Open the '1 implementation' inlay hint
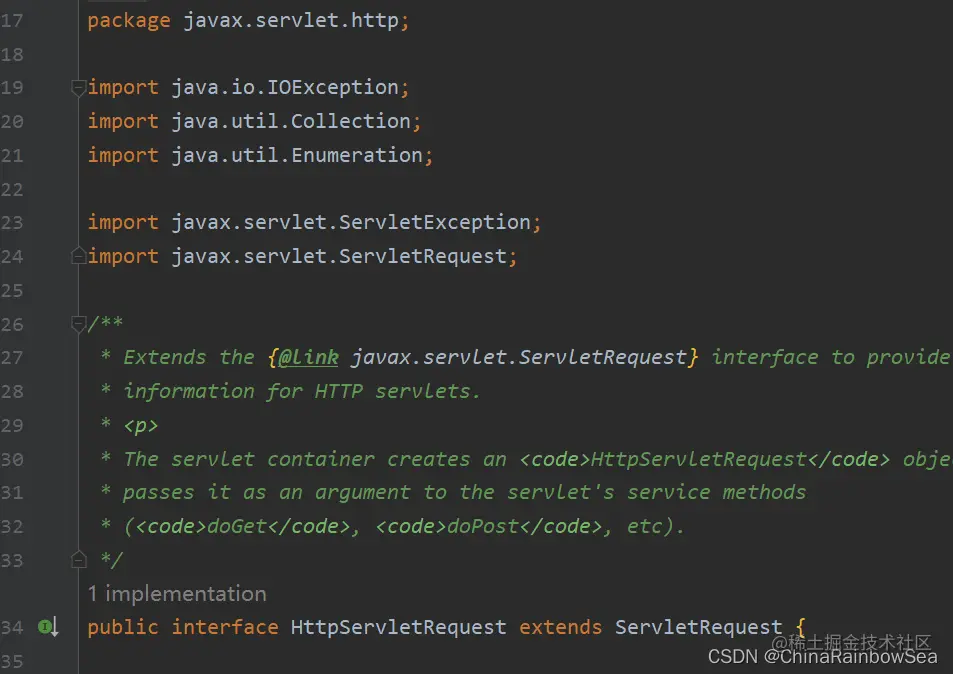Viewport: 953px width, 674px height. (x=177, y=594)
